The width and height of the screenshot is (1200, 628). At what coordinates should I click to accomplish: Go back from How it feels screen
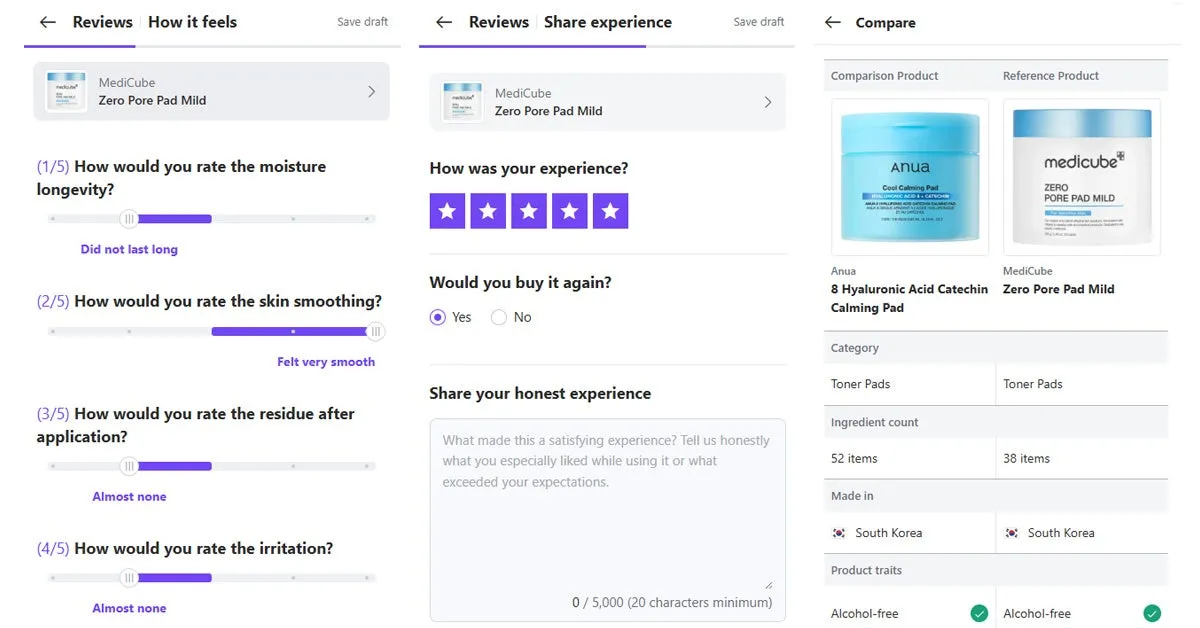click(x=47, y=22)
